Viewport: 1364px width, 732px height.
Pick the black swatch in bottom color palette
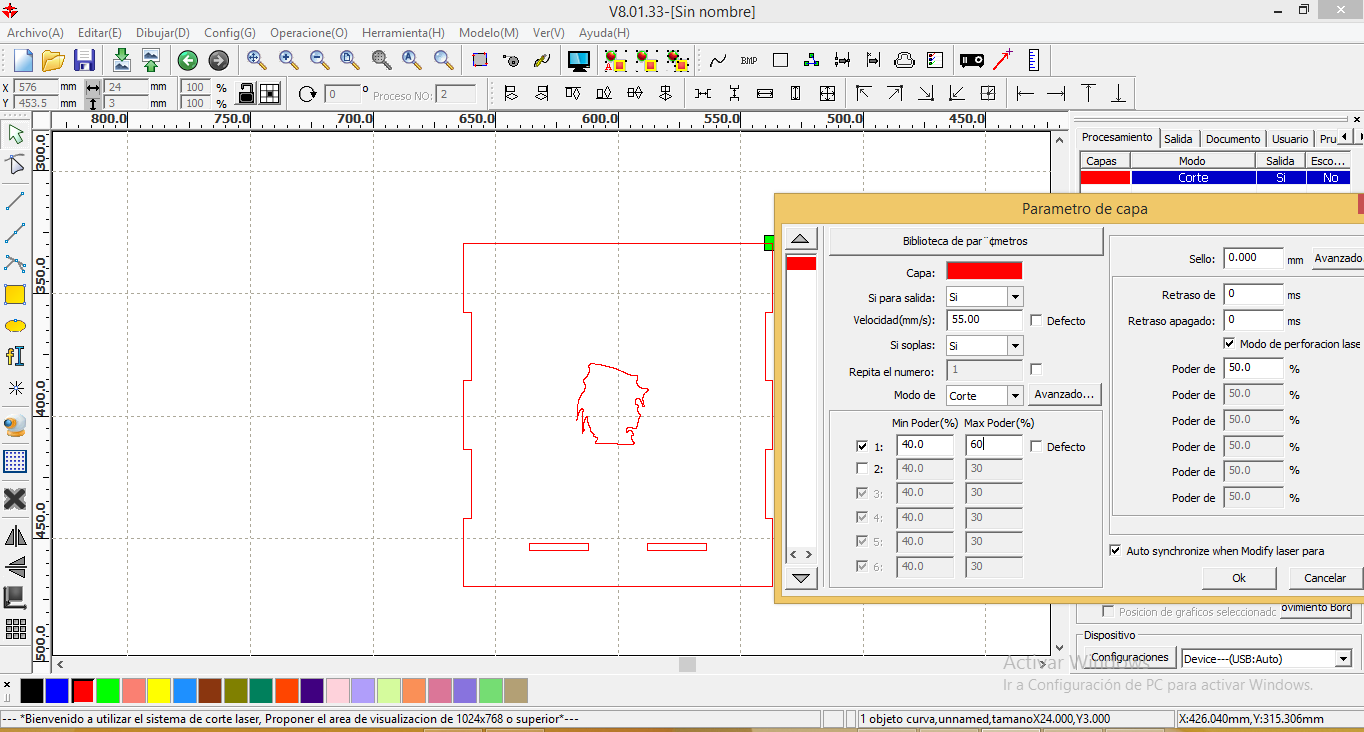[32, 690]
